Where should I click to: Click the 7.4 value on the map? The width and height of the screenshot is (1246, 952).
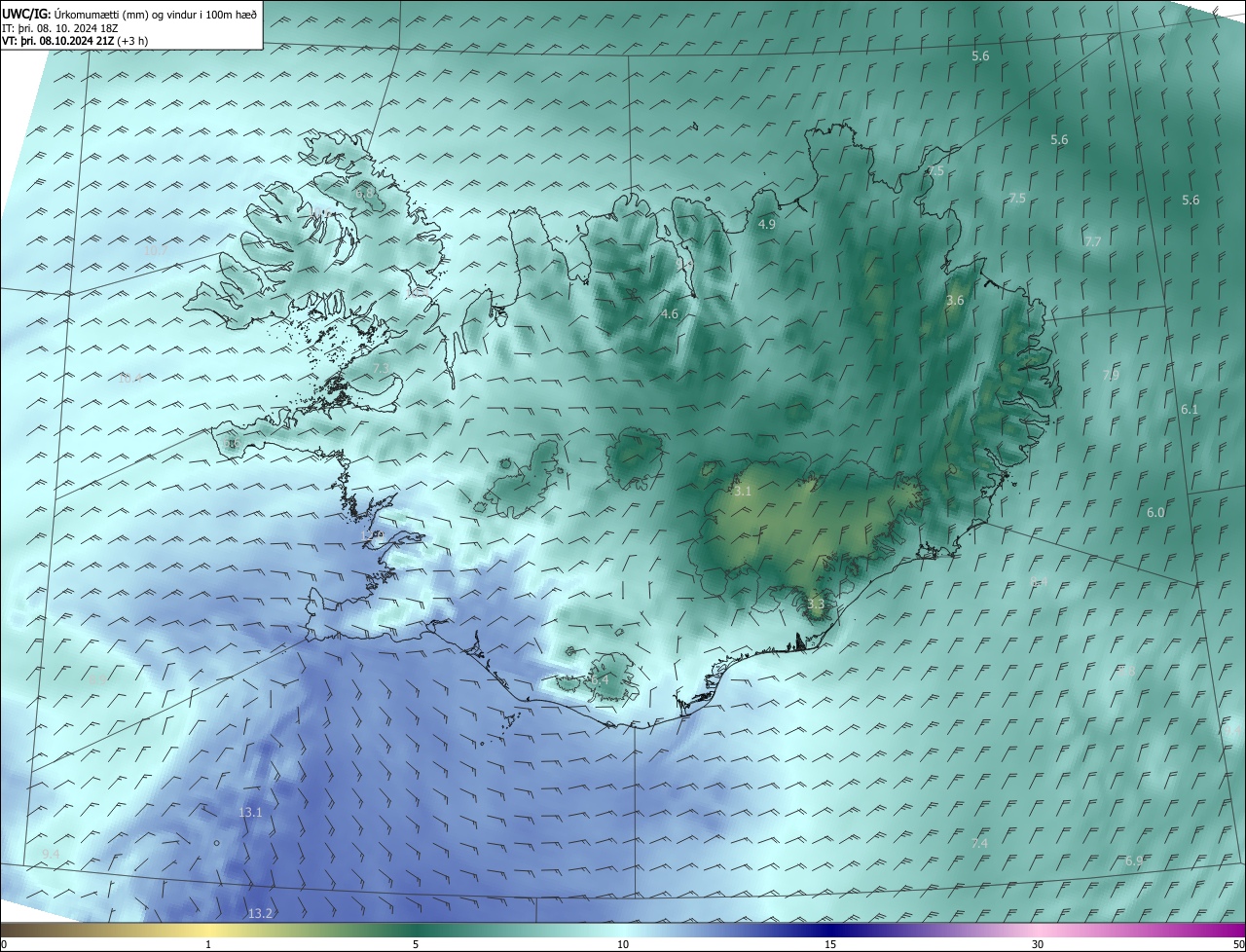979,843
